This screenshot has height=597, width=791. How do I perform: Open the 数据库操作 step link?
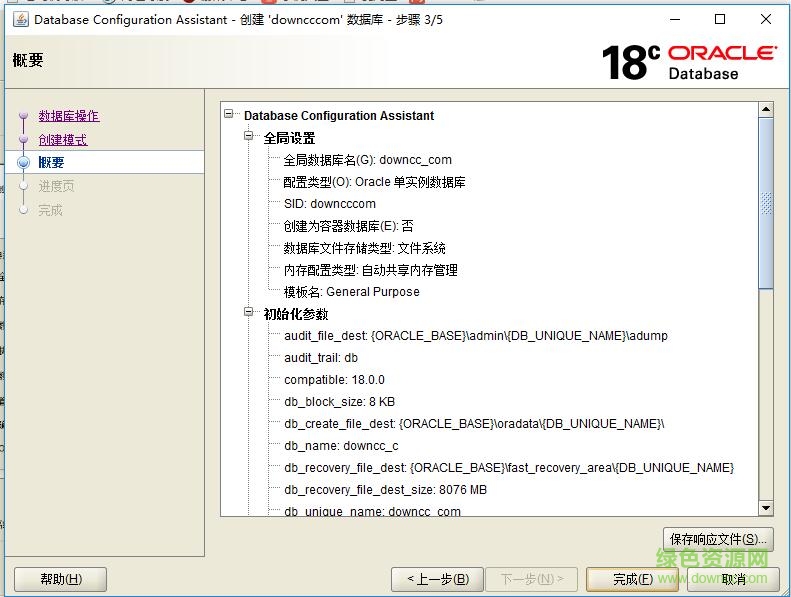tap(69, 116)
